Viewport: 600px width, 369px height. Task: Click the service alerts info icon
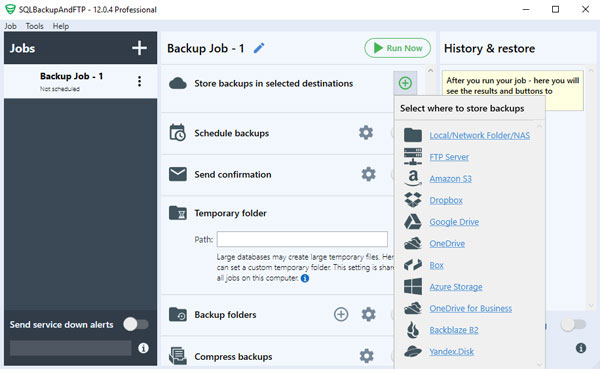(x=143, y=348)
